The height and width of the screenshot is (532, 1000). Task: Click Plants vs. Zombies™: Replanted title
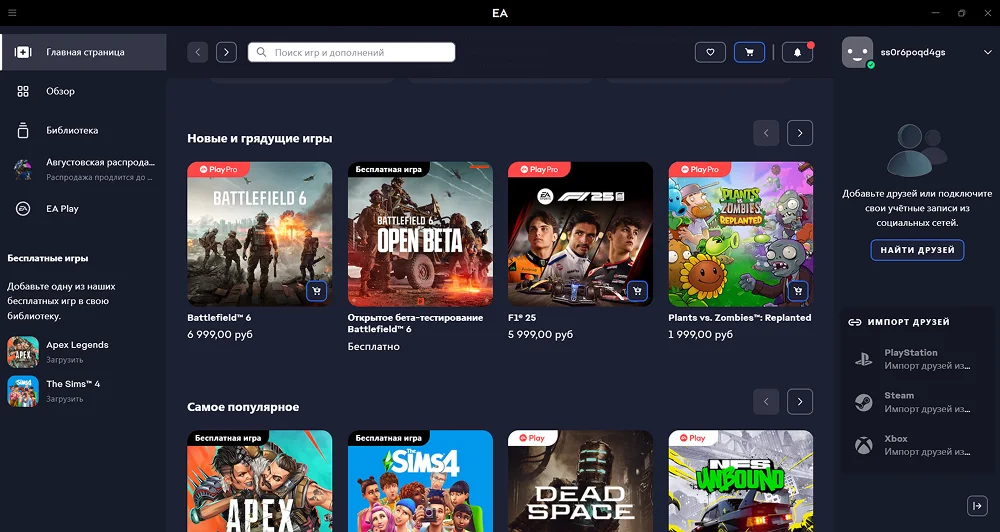[740, 318]
